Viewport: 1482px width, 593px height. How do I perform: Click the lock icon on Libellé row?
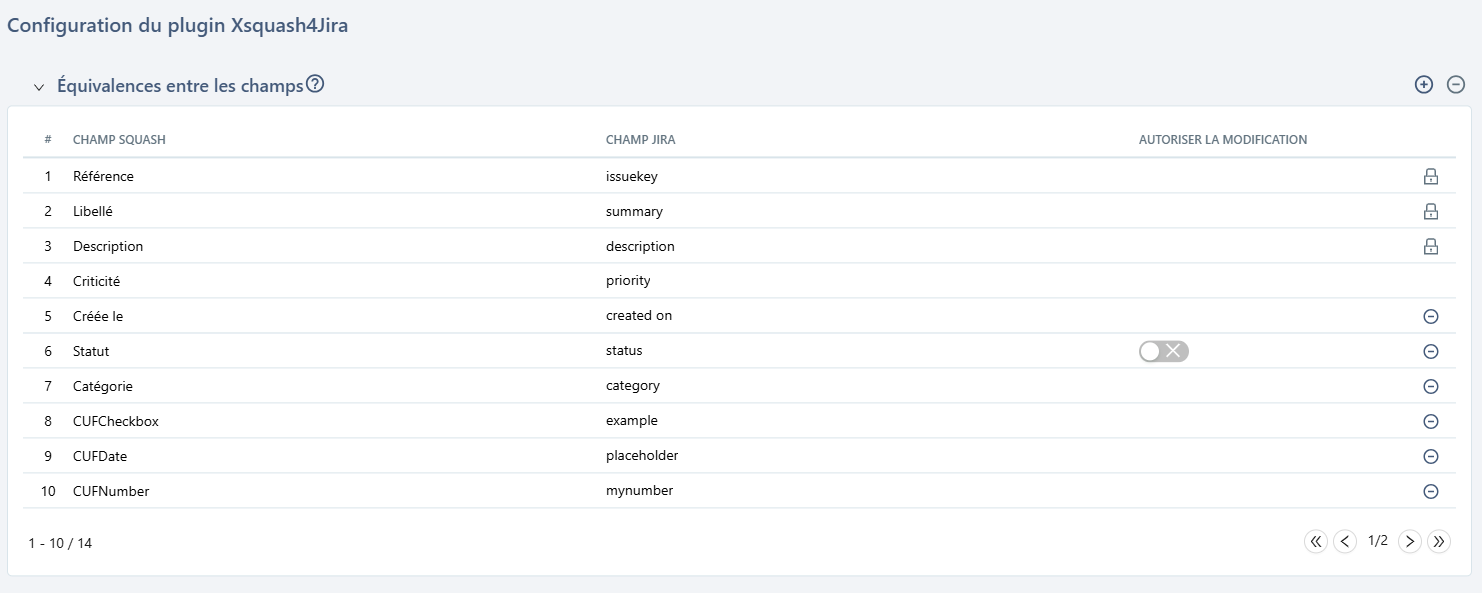click(x=1431, y=212)
